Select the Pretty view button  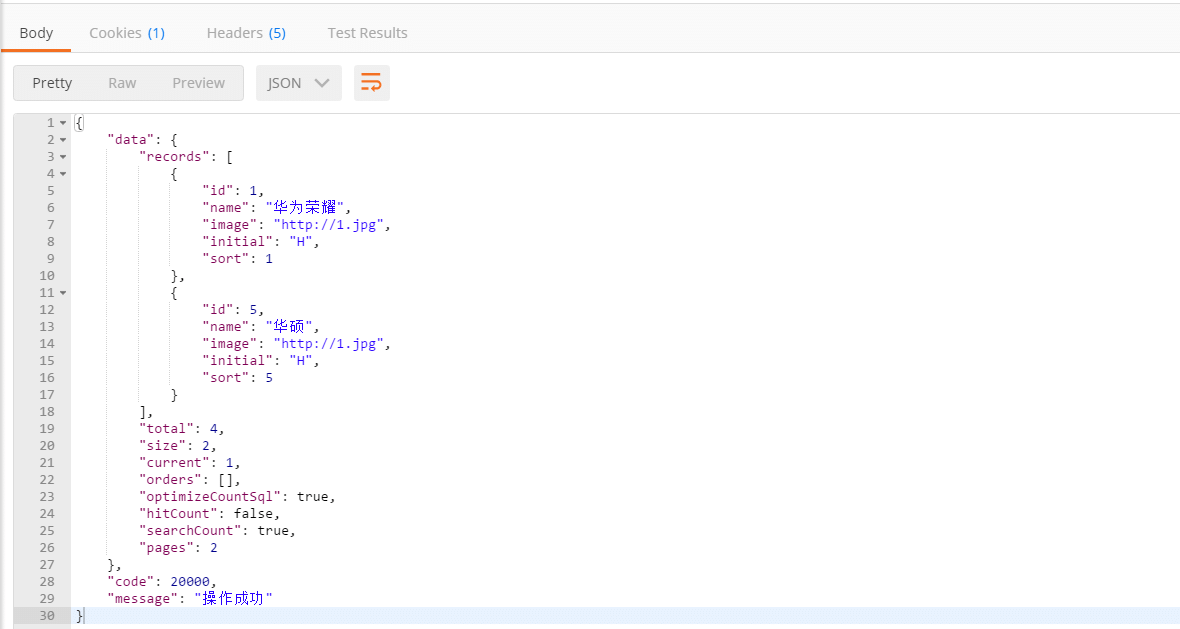pyautogui.click(x=52, y=83)
